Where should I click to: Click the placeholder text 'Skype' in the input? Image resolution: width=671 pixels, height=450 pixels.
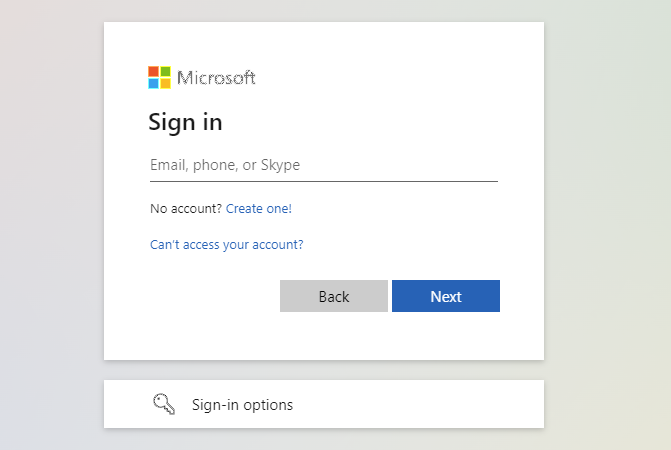pos(280,165)
